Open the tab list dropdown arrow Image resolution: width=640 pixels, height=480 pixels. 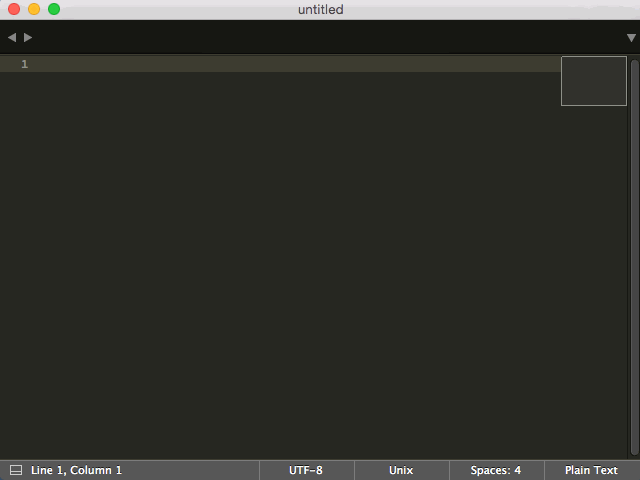point(631,38)
